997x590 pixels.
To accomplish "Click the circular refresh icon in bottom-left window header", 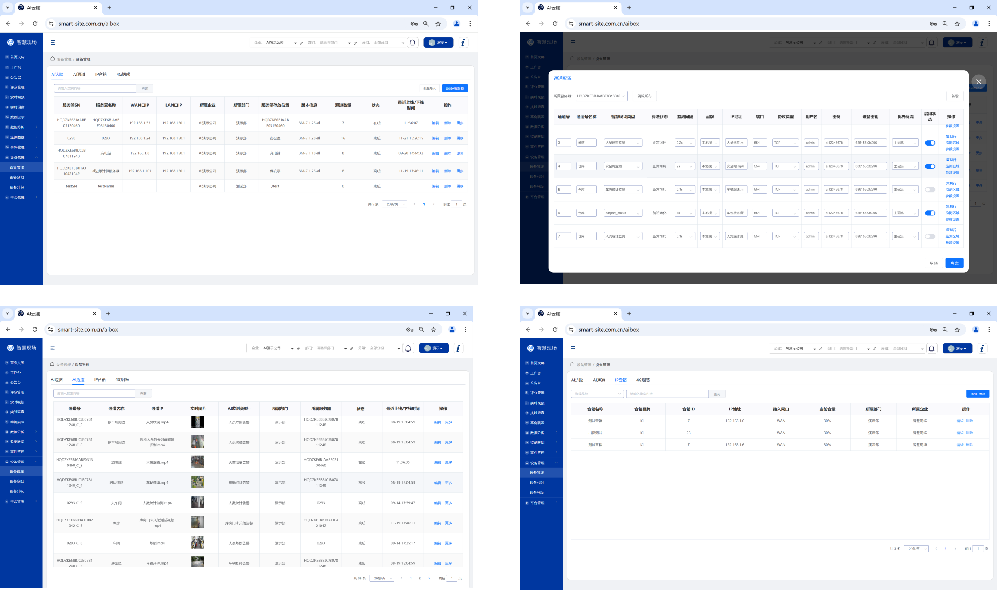I will (x=408, y=348).
